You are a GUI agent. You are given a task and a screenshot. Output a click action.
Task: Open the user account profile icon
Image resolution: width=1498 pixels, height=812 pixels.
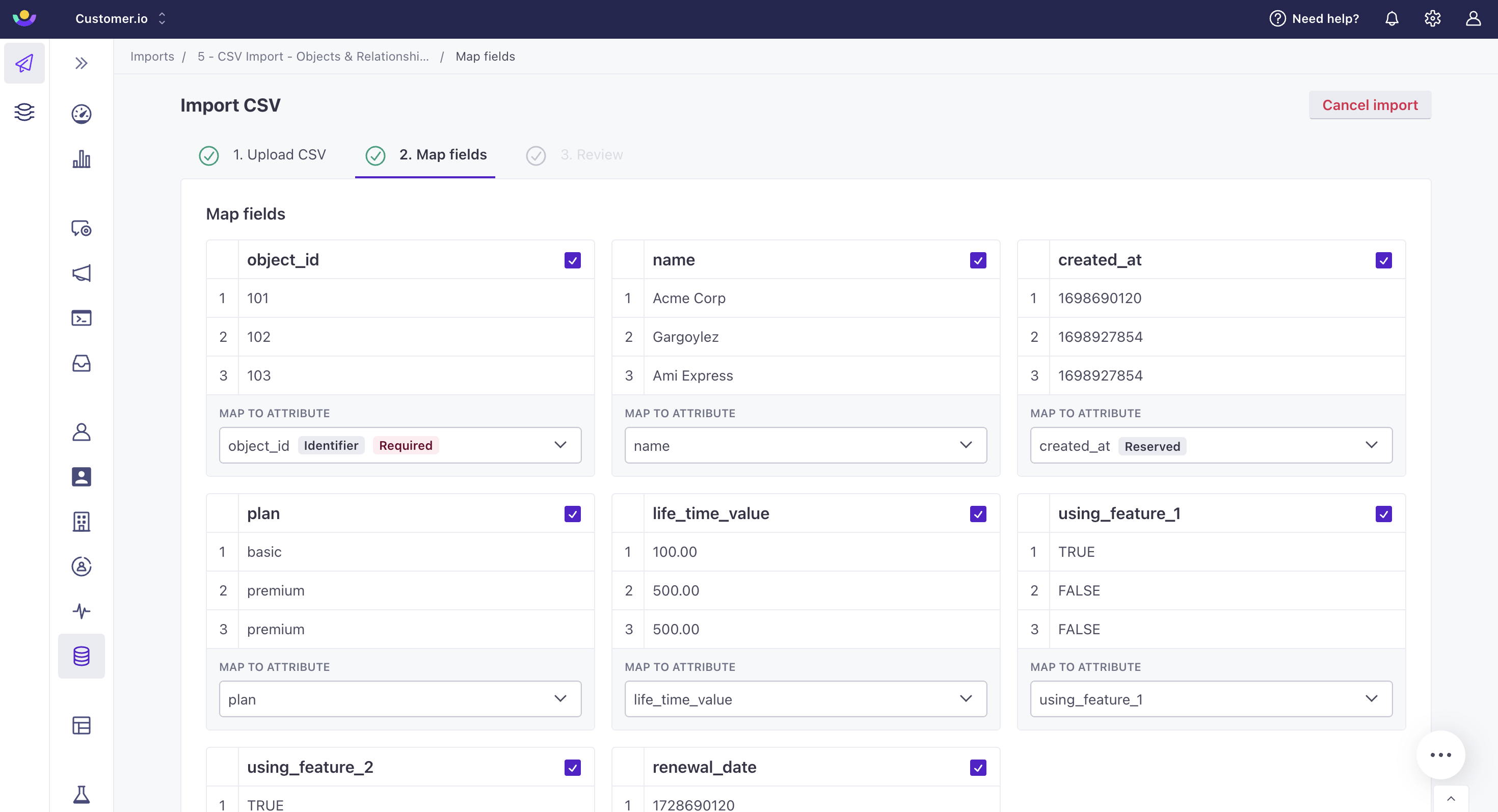(1473, 19)
